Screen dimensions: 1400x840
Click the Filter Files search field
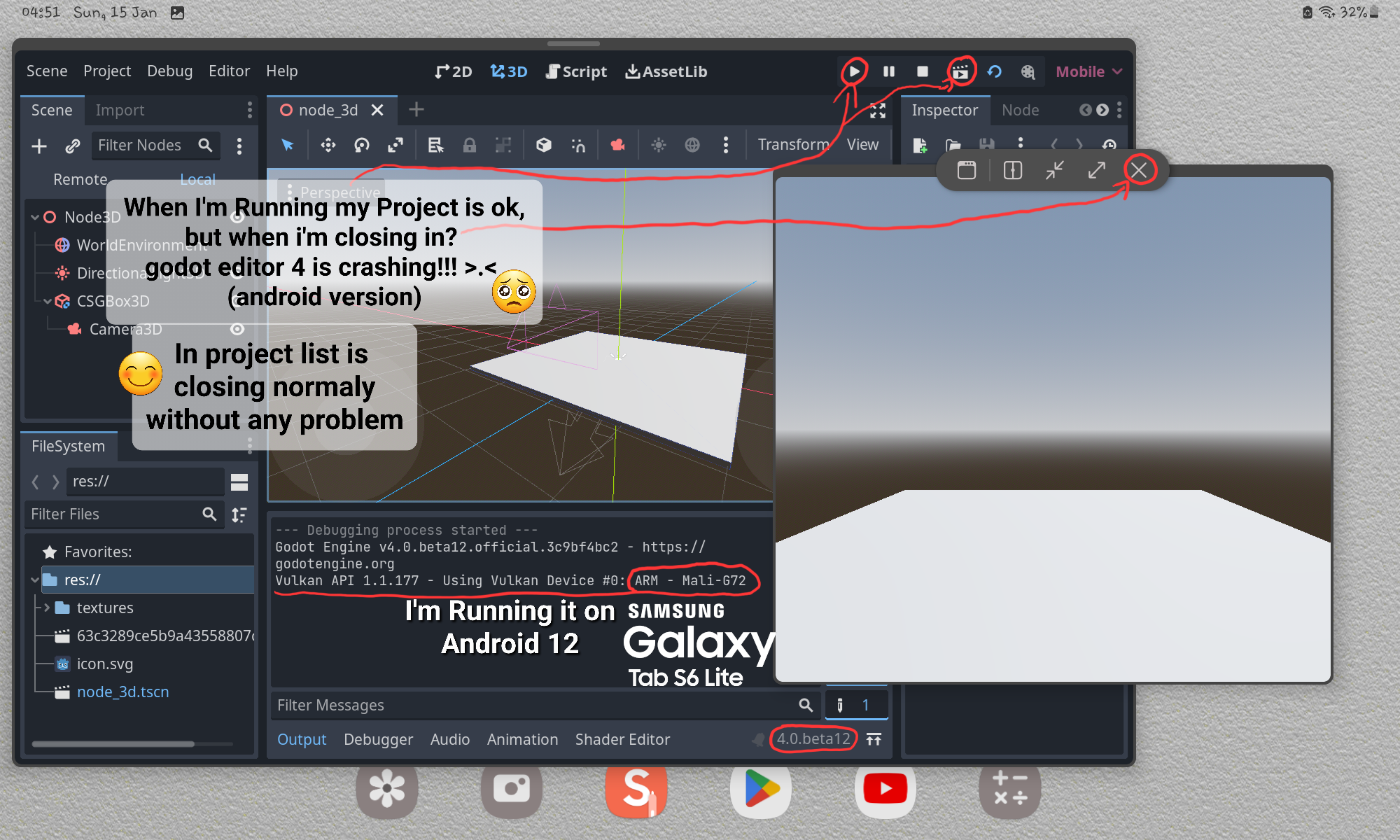click(124, 514)
